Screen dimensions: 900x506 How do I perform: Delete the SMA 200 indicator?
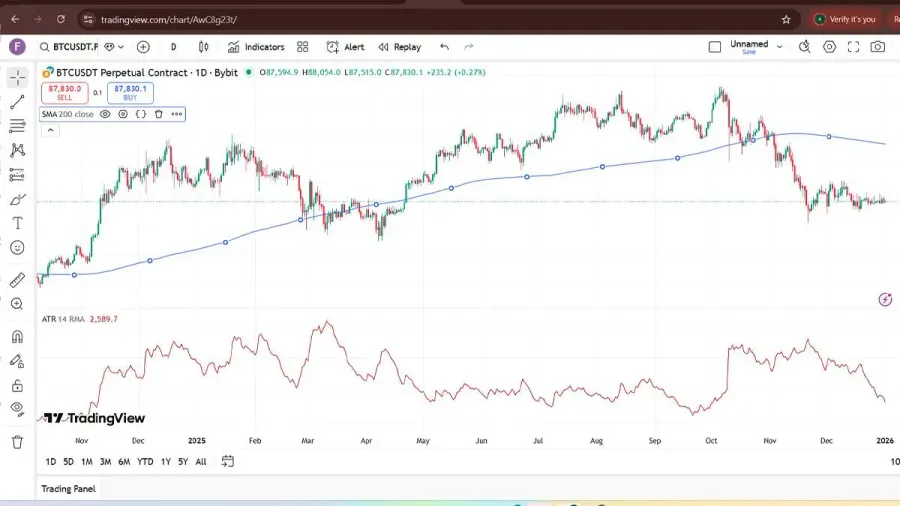click(158, 114)
